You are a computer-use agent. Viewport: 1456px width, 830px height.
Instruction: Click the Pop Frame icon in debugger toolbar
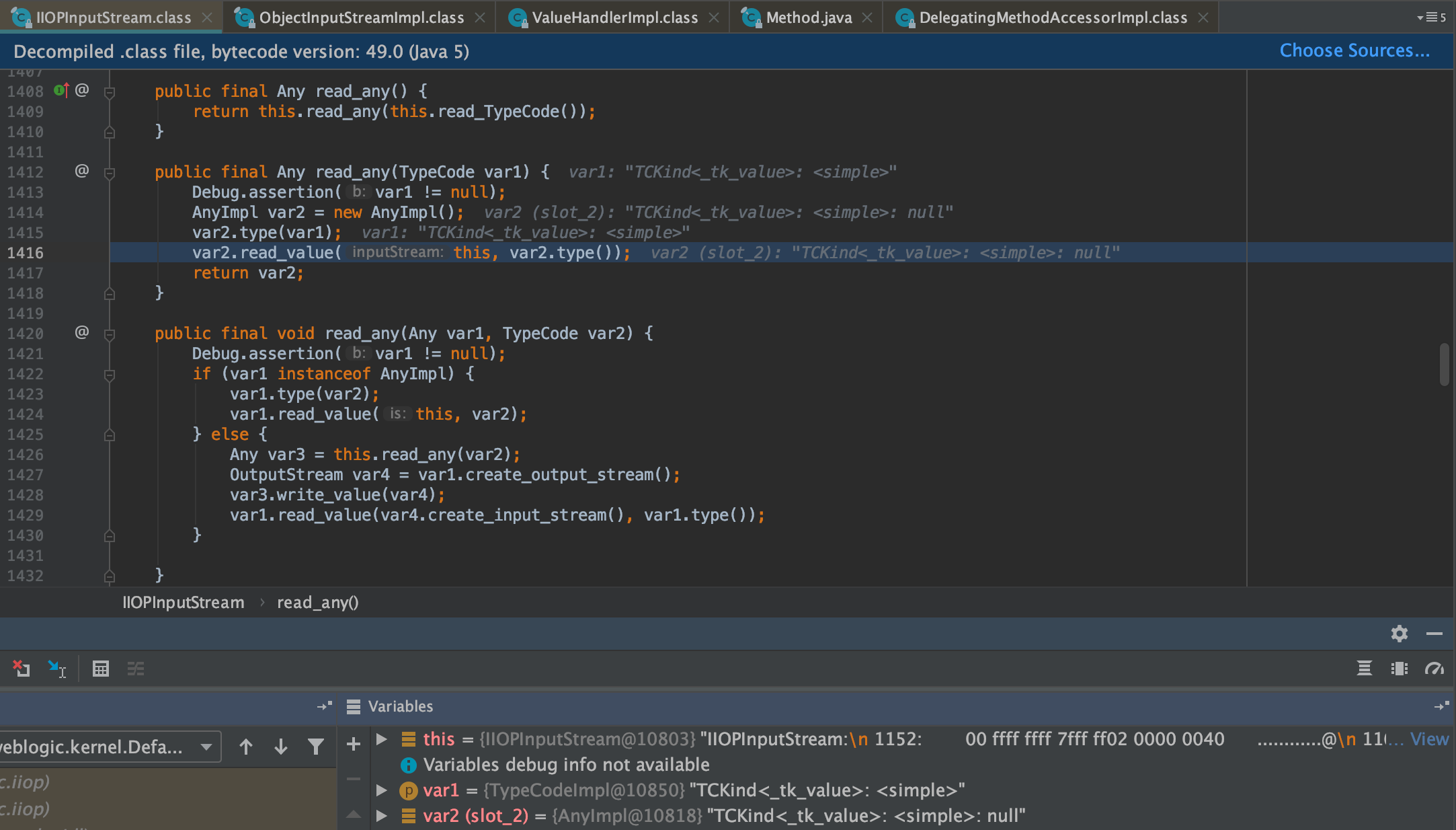tap(22, 669)
